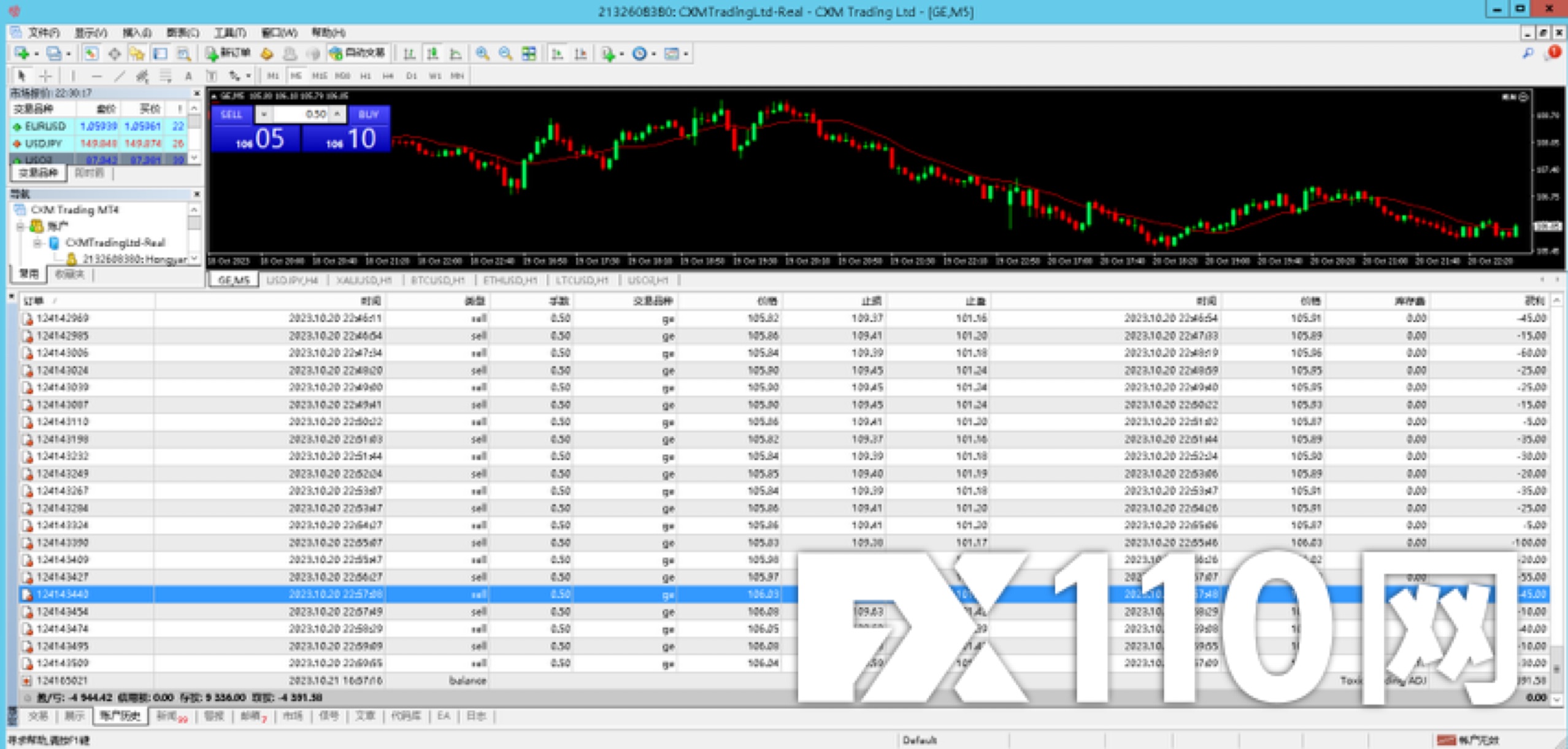
Task: Switch chart to Line Chart icon
Action: coord(456,54)
